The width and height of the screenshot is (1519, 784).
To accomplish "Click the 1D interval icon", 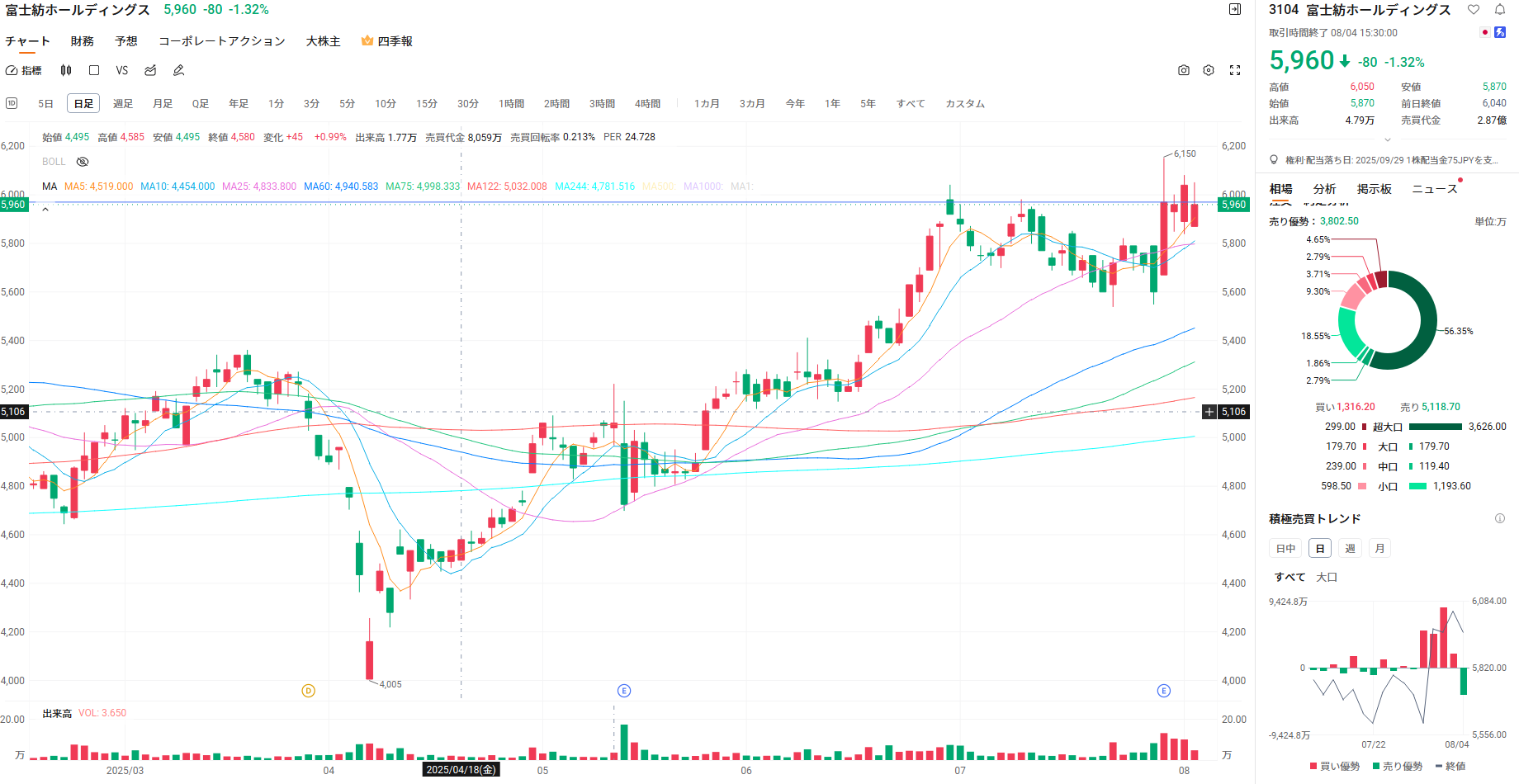I will coord(12,103).
